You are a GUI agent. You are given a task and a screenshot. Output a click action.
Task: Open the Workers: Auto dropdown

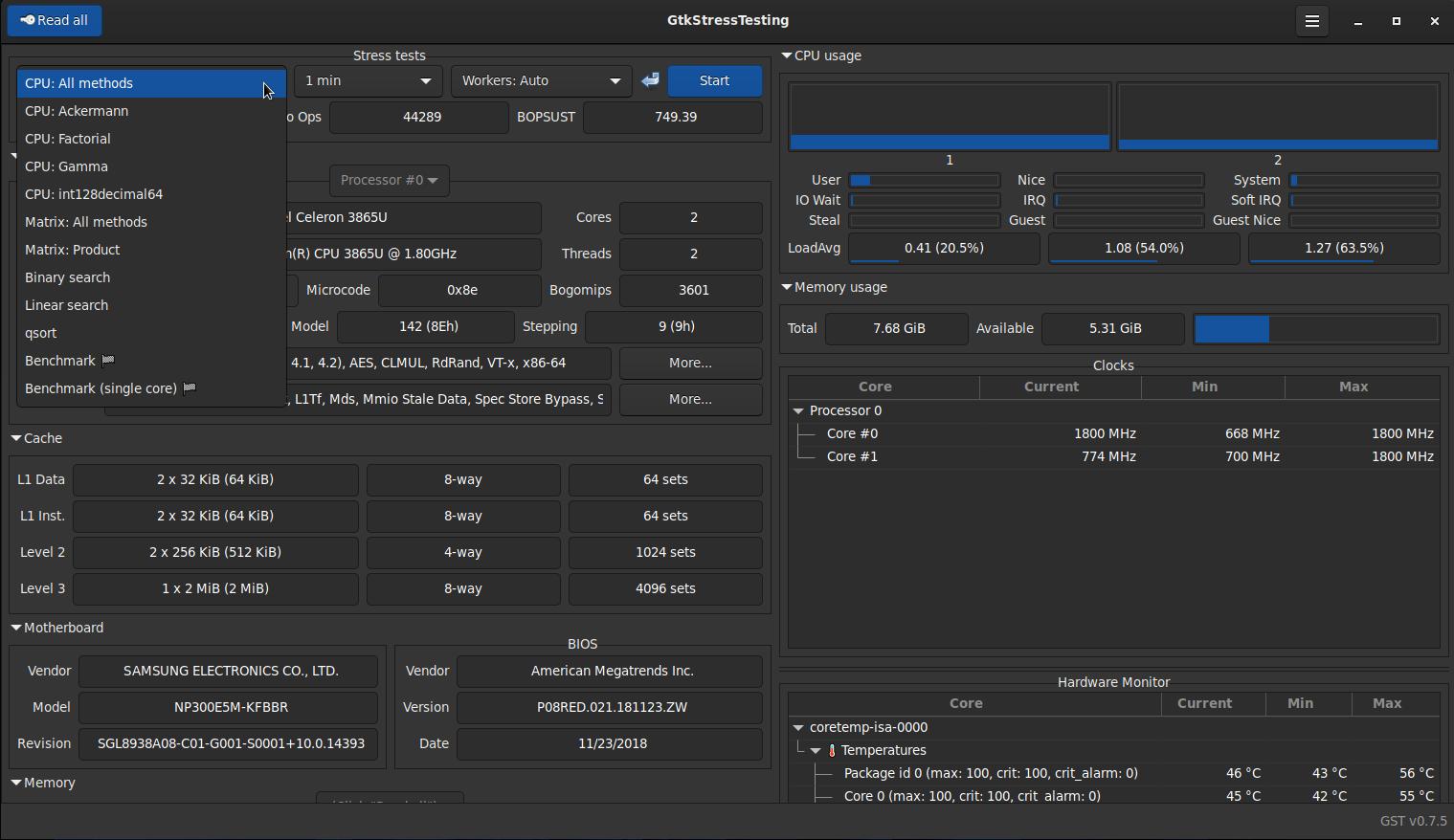(x=541, y=80)
